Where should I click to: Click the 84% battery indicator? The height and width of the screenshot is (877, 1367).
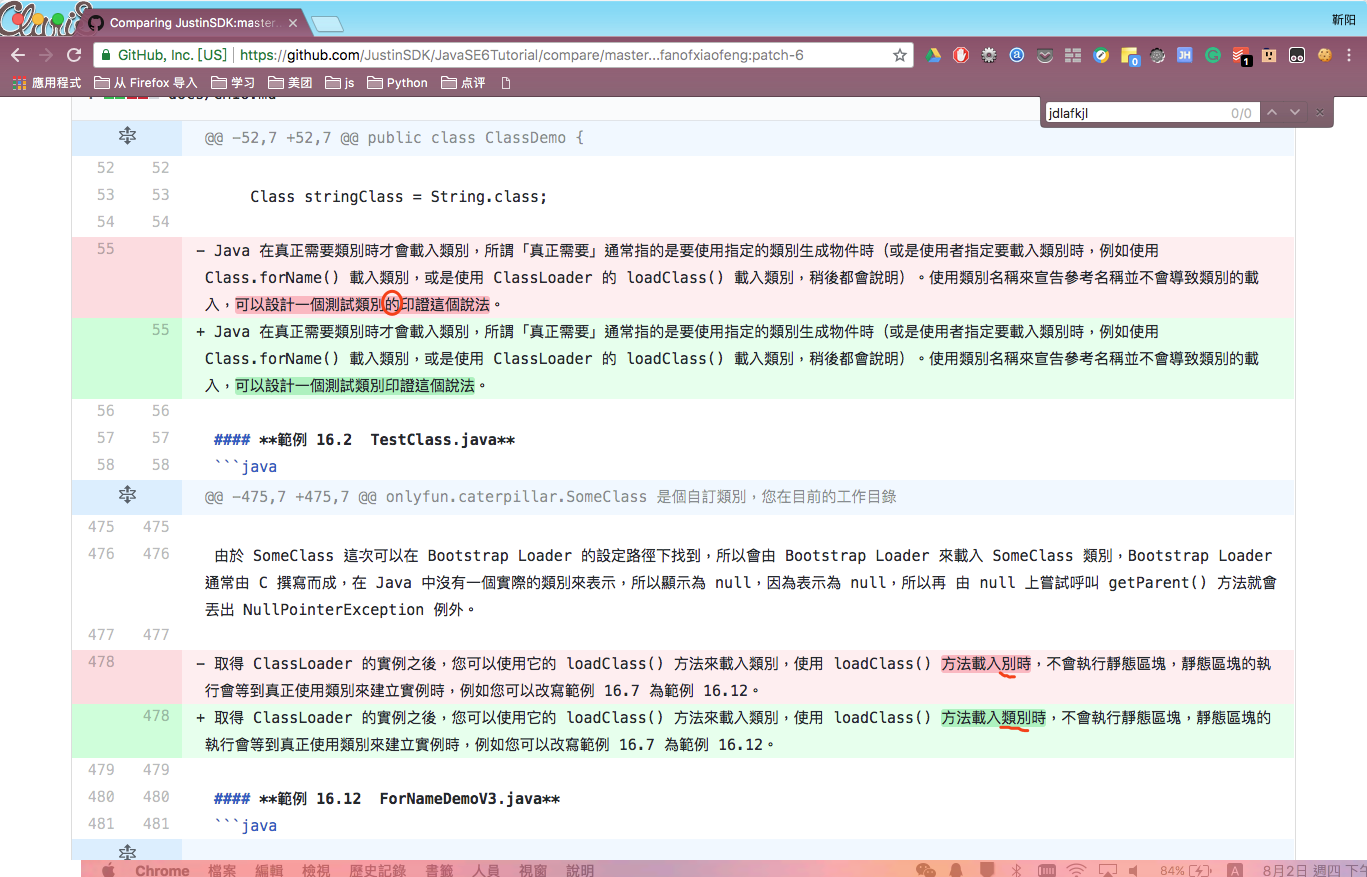tap(1185, 870)
